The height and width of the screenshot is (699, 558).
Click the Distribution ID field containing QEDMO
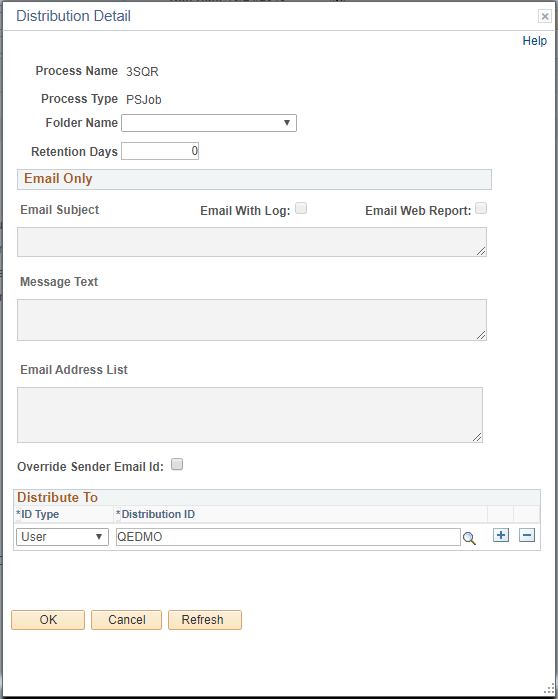click(x=288, y=537)
